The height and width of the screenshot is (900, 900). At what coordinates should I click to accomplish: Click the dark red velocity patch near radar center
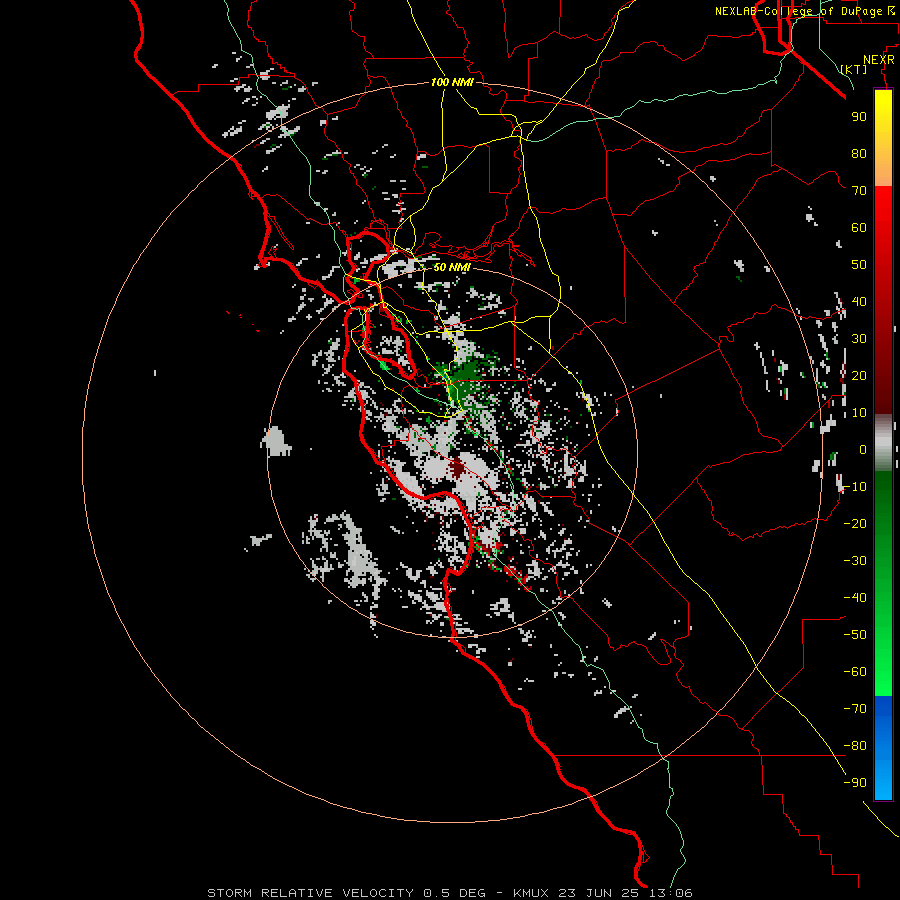tap(457, 468)
